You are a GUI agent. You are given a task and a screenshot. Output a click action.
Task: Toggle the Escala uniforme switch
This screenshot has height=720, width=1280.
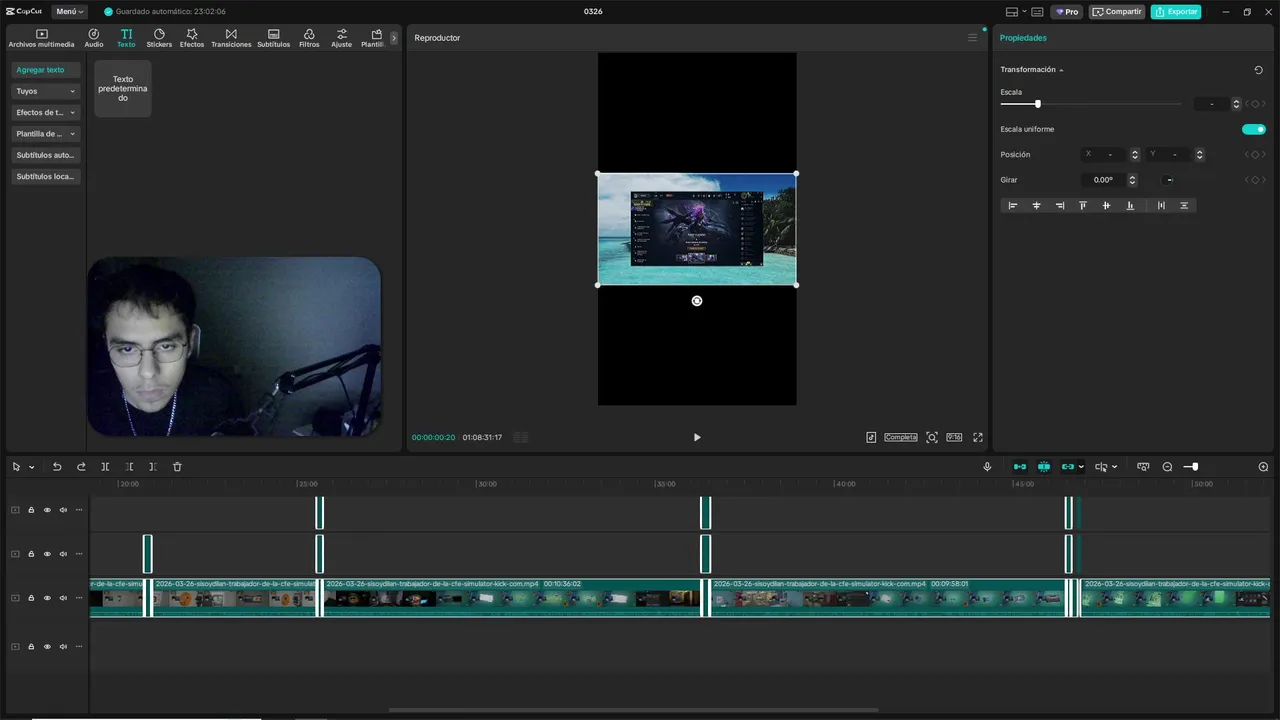[x=1254, y=129]
